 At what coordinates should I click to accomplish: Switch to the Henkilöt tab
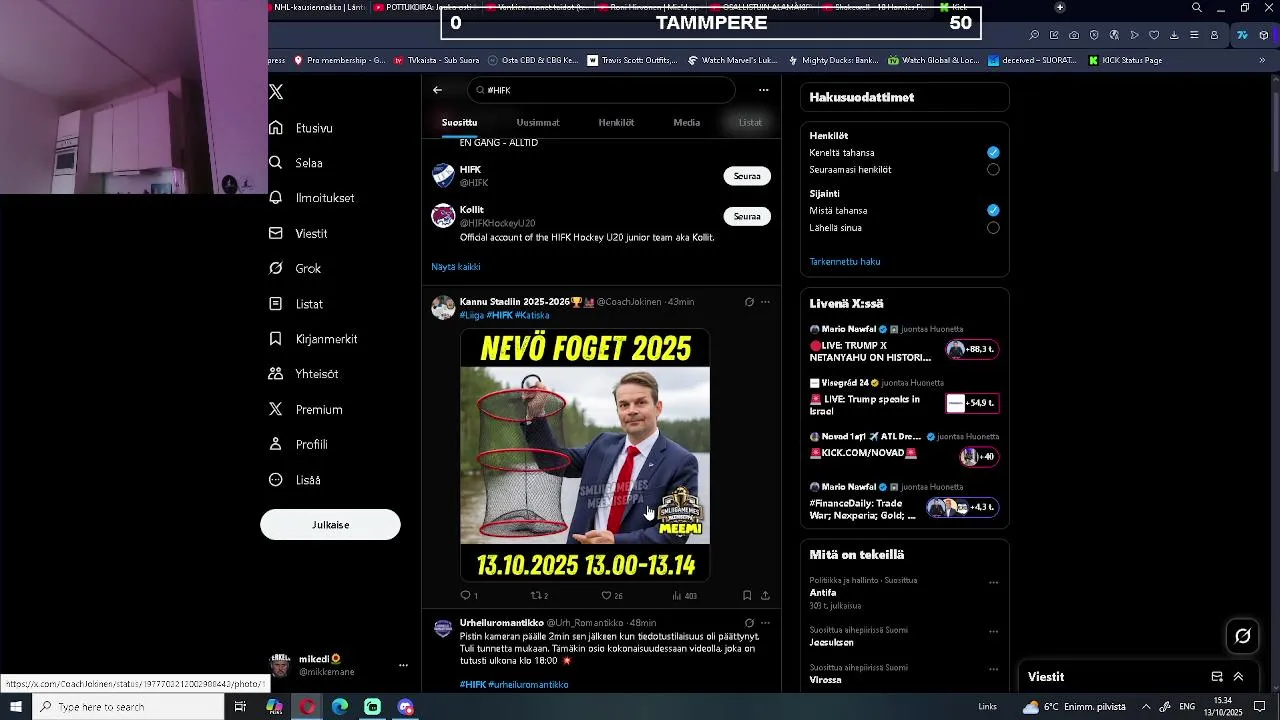616,122
